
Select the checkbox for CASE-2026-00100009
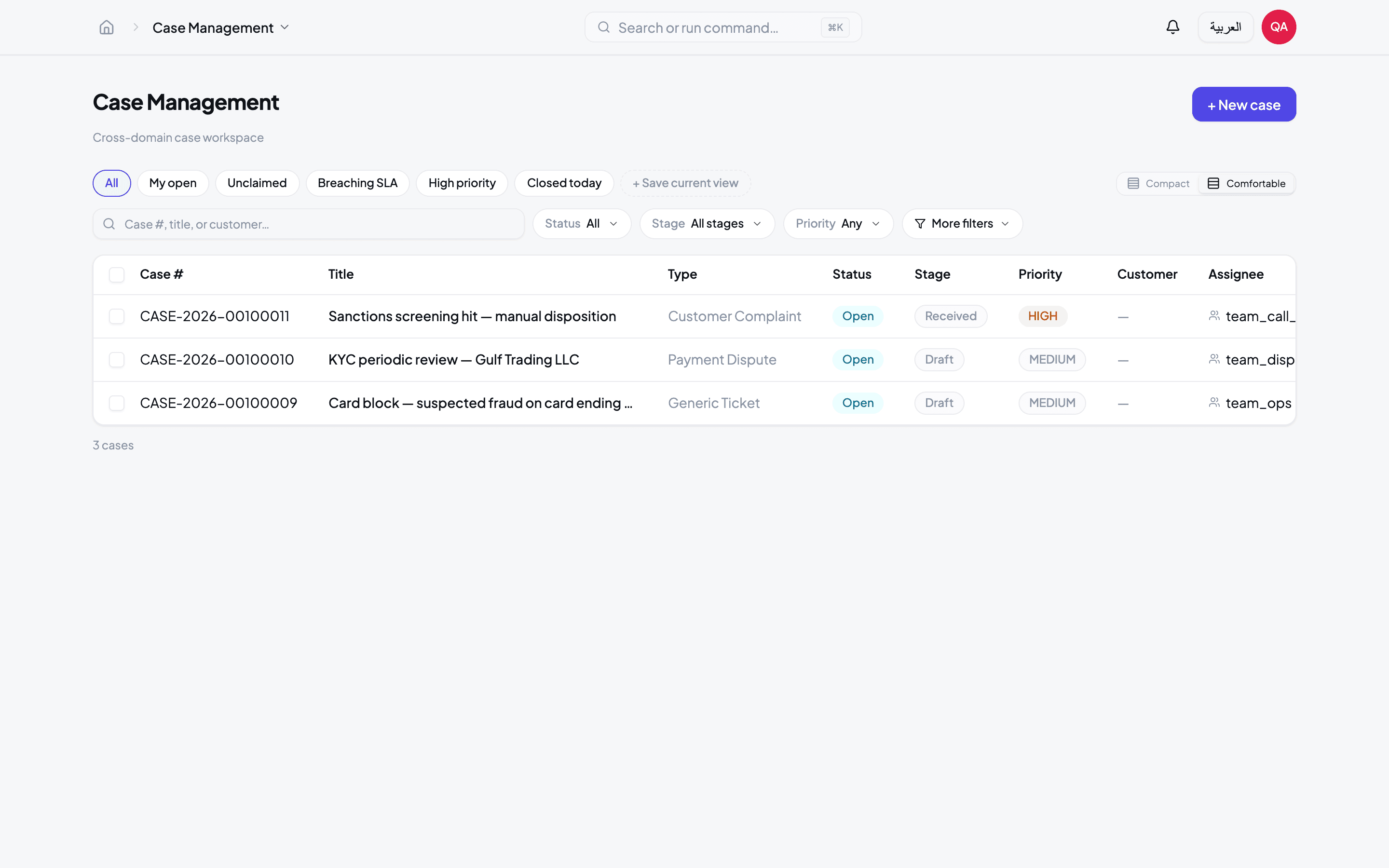click(117, 403)
